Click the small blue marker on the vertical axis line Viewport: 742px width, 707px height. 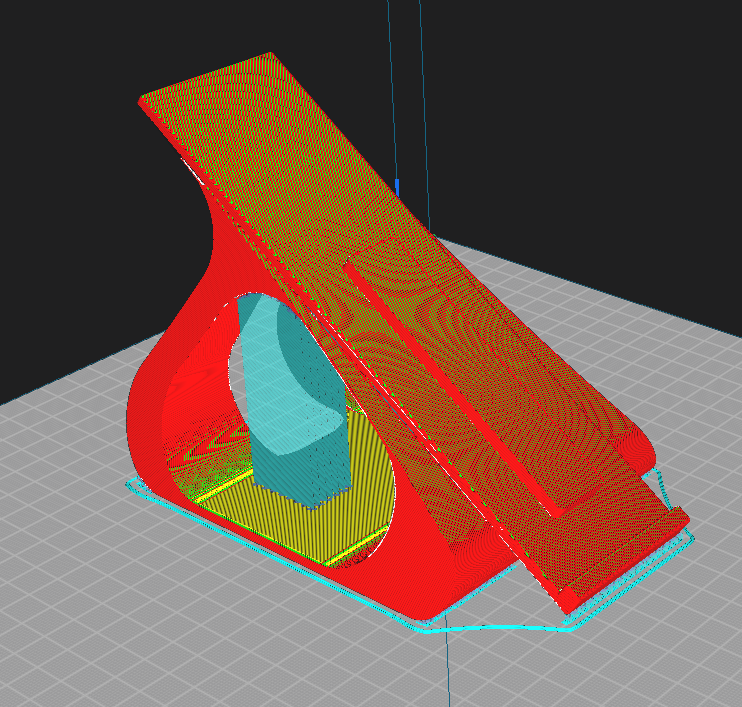point(397,188)
